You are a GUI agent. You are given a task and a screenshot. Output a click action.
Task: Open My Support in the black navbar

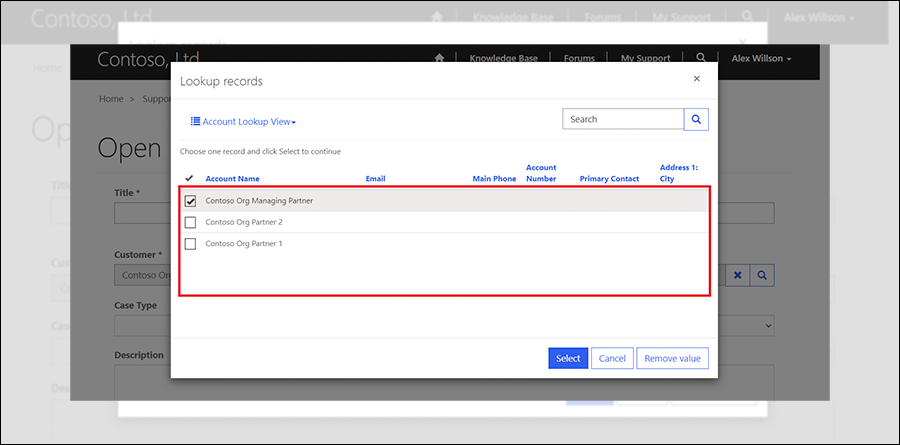pos(645,58)
